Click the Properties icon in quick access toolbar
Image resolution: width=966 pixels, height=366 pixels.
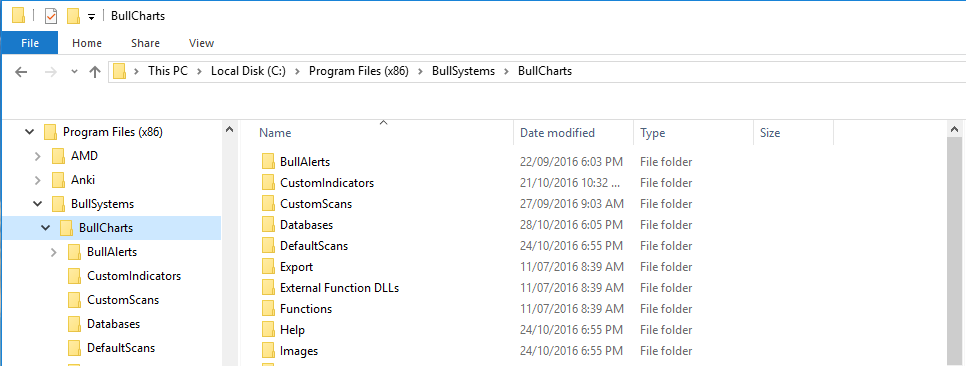click(51, 17)
